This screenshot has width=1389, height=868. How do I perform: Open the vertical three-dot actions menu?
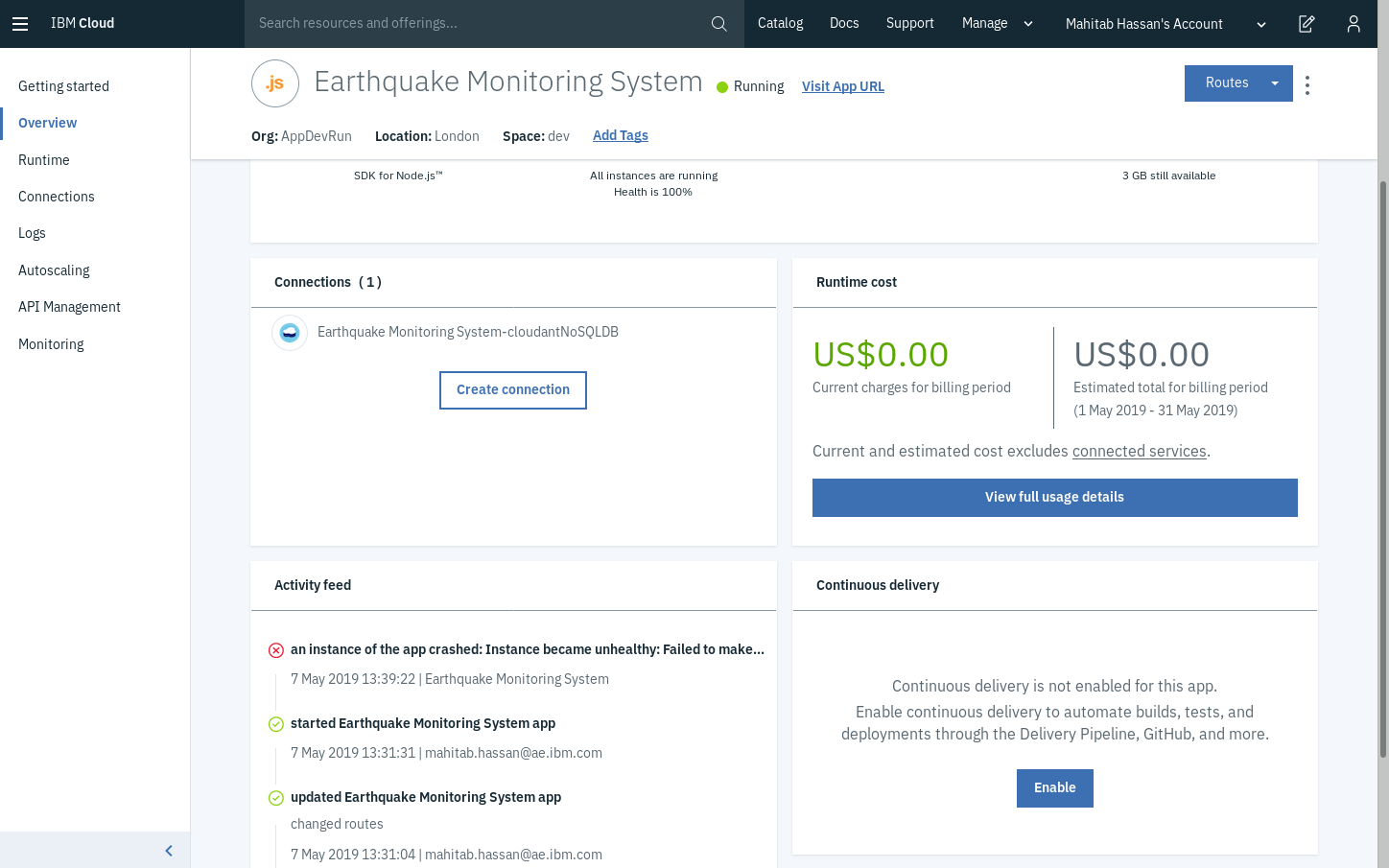tap(1307, 85)
